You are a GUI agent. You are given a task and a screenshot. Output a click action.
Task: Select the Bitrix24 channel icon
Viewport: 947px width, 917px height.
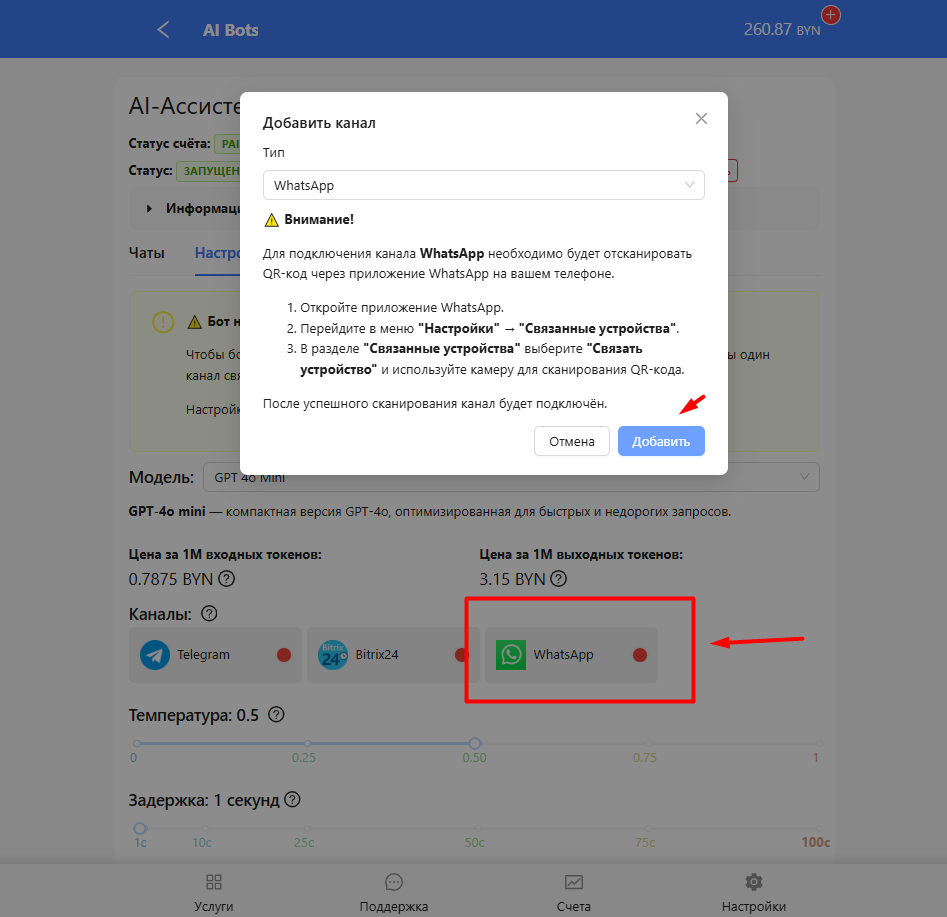pos(333,655)
